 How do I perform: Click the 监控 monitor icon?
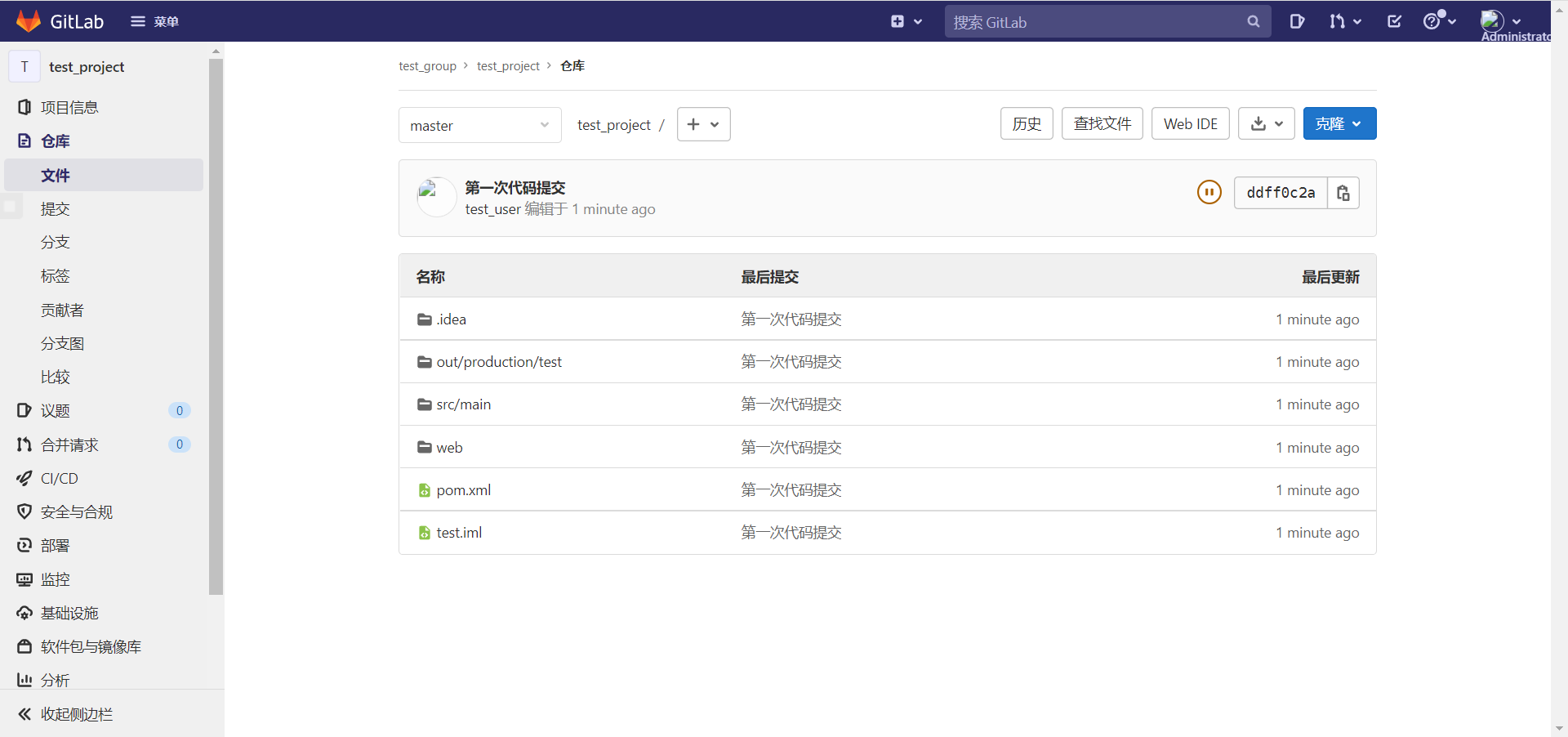click(24, 579)
